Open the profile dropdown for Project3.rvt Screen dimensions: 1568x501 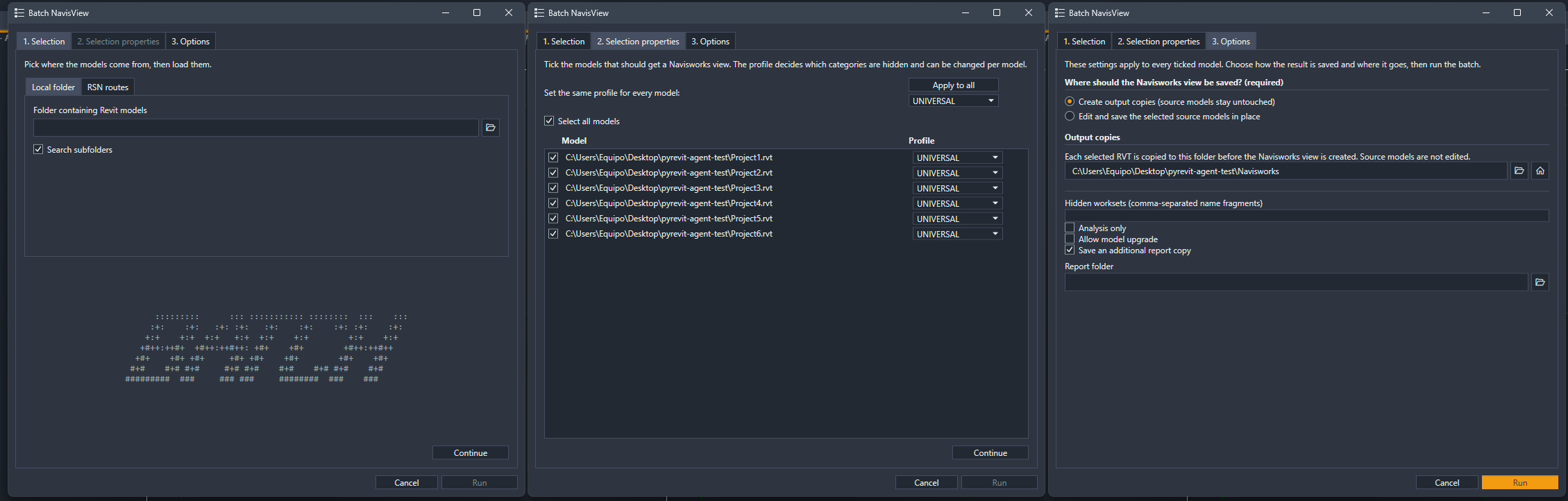[957, 188]
